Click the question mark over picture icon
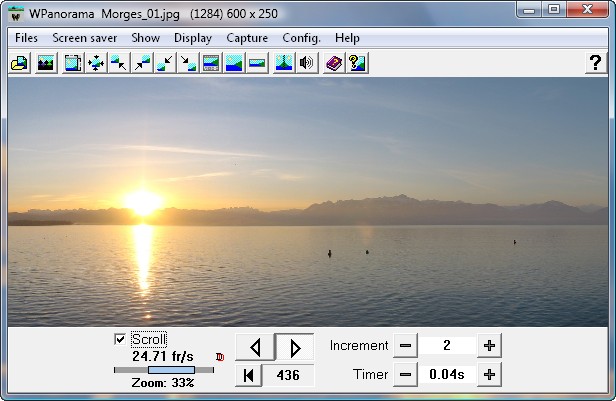 [x=357, y=63]
